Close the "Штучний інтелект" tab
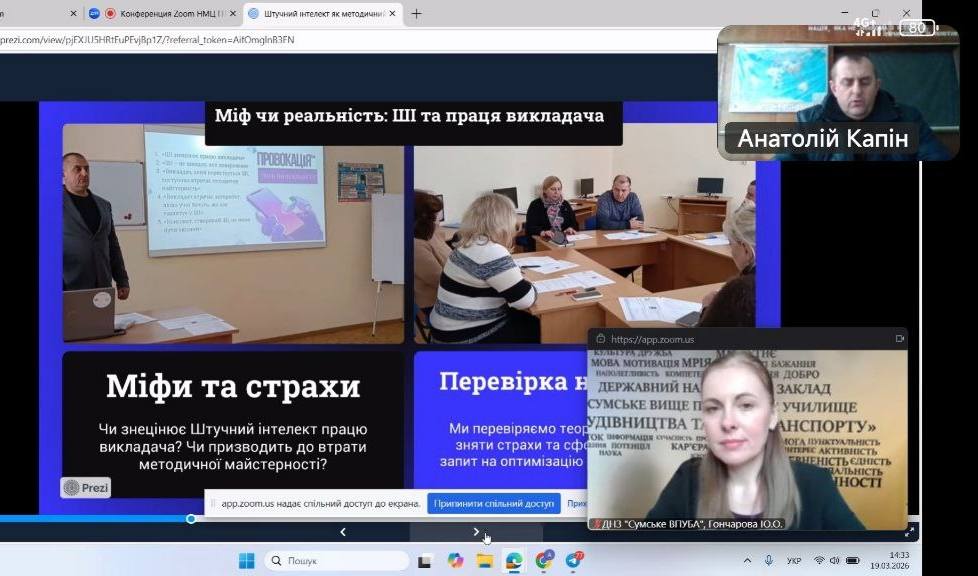The height and width of the screenshot is (576, 978). 392,14
